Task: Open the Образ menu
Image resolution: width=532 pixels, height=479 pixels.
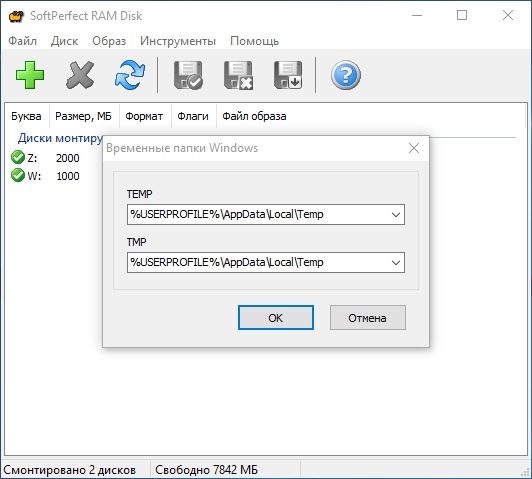Action: click(x=109, y=41)
